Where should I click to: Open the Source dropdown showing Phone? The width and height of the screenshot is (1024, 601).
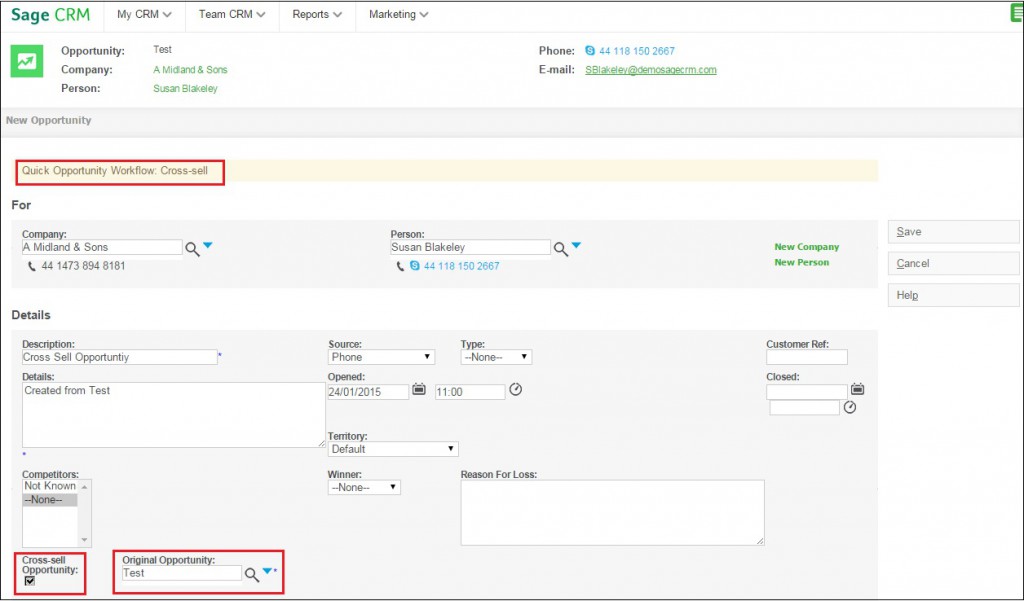pyautogui.click(x=381, y=357)
